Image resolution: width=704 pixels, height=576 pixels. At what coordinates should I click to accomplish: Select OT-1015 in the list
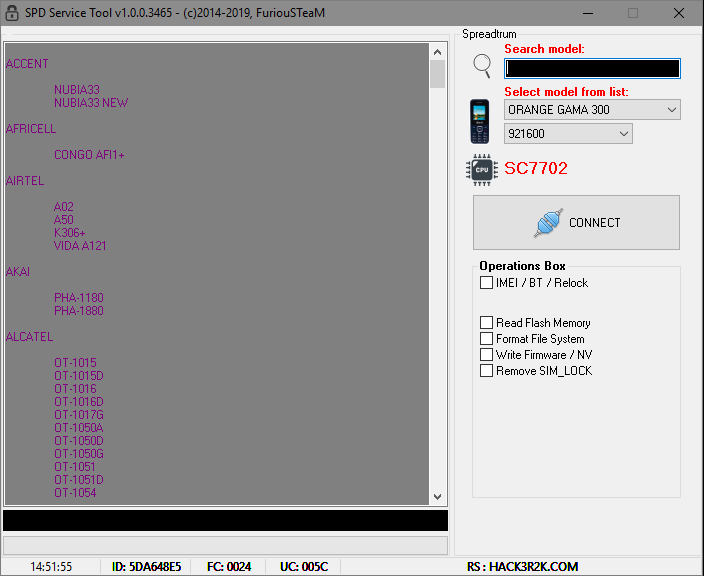click(x=75, y=363)
